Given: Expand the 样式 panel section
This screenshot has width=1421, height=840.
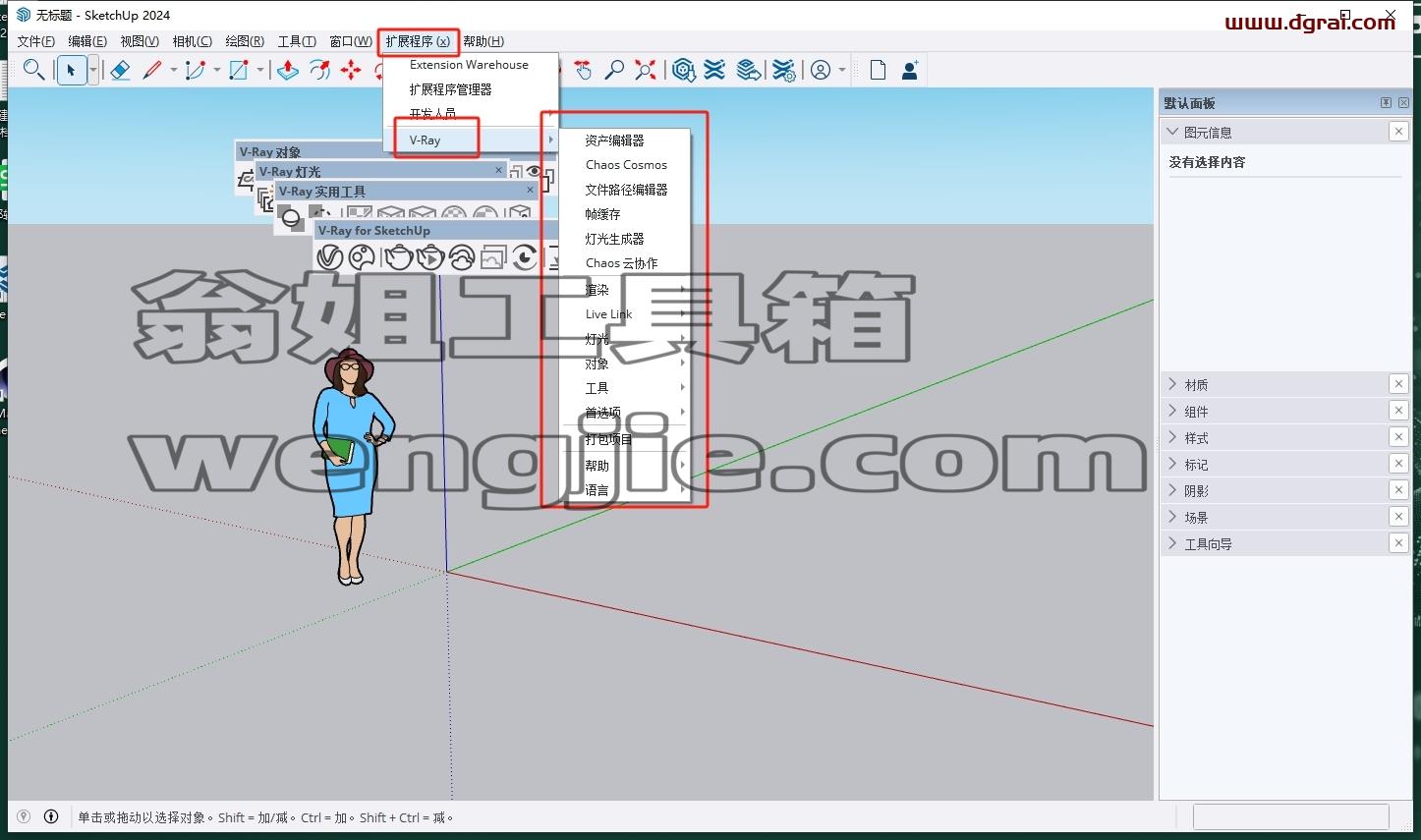Looking at the screenshot, I should (x=1172, y=437).
